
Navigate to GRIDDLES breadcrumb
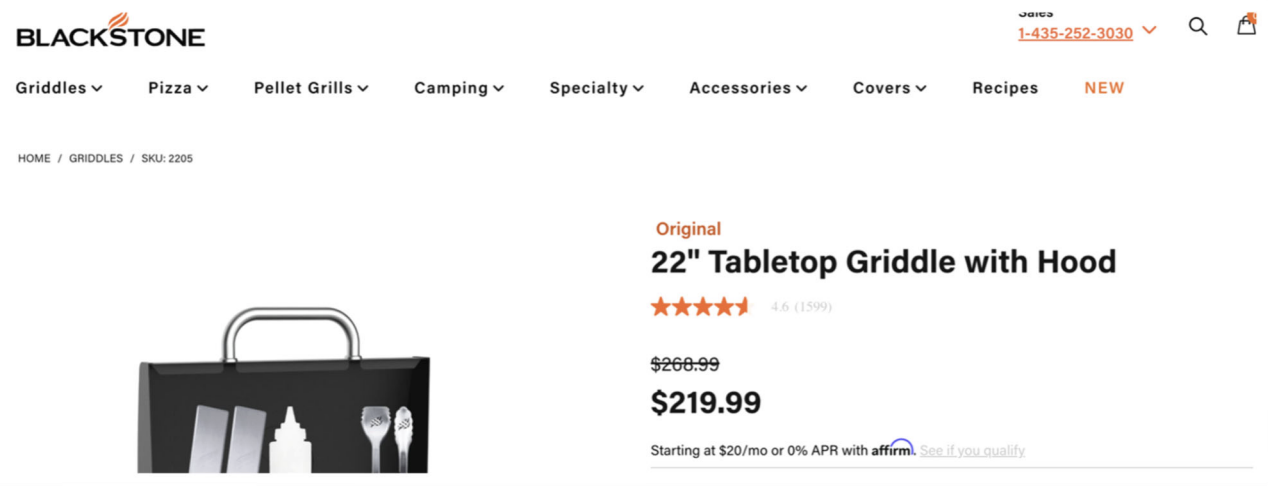96,159
